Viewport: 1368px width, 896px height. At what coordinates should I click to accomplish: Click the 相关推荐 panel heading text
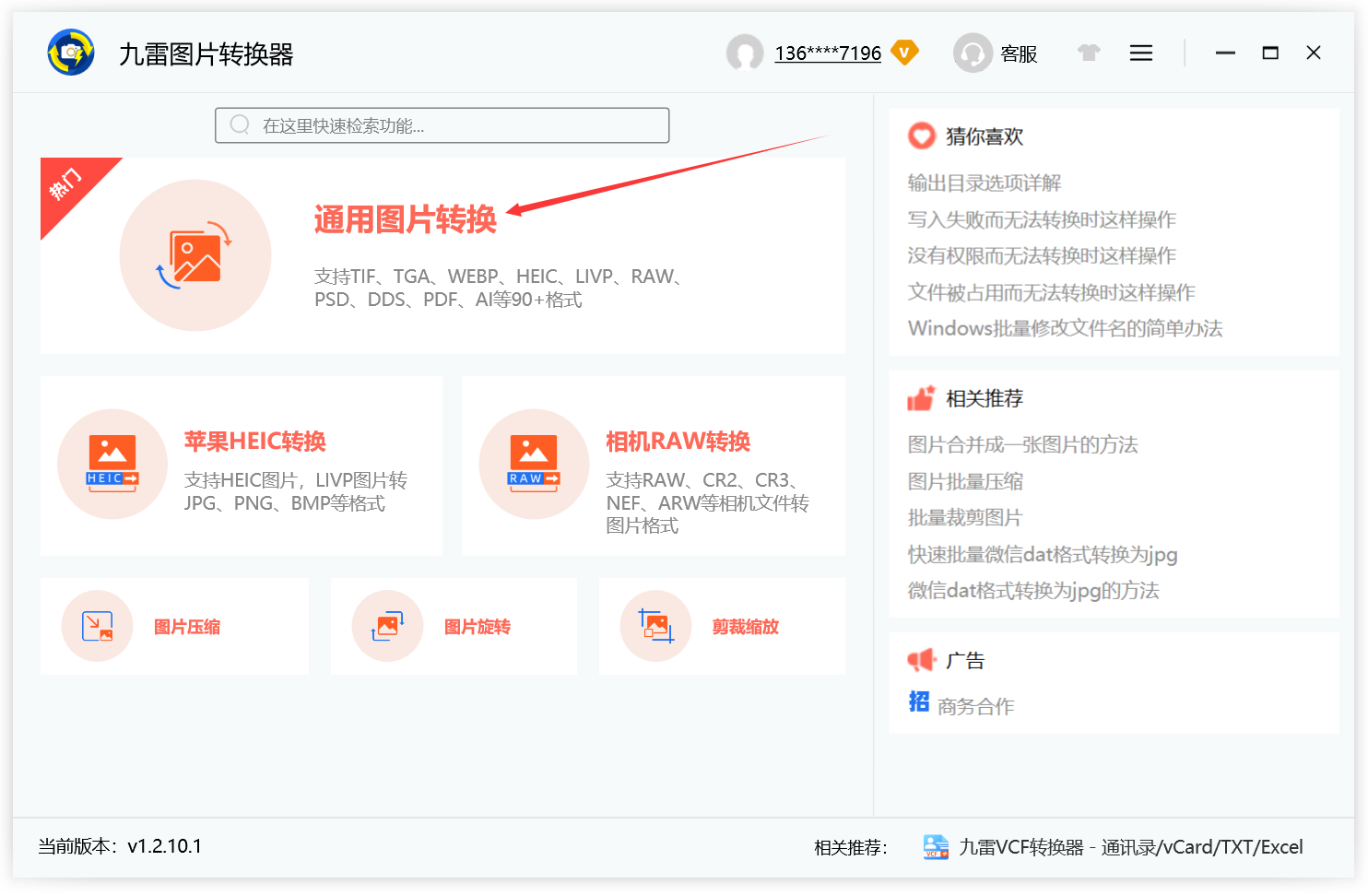[x=985, y=398]
